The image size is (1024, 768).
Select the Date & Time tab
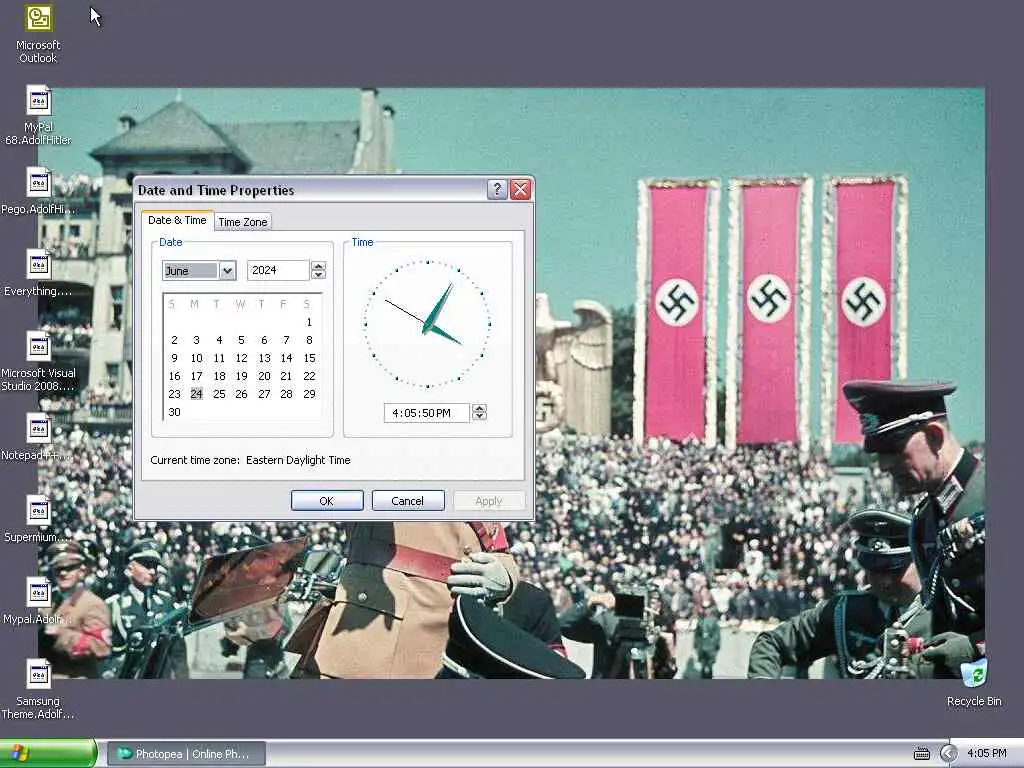coord(177,221)
